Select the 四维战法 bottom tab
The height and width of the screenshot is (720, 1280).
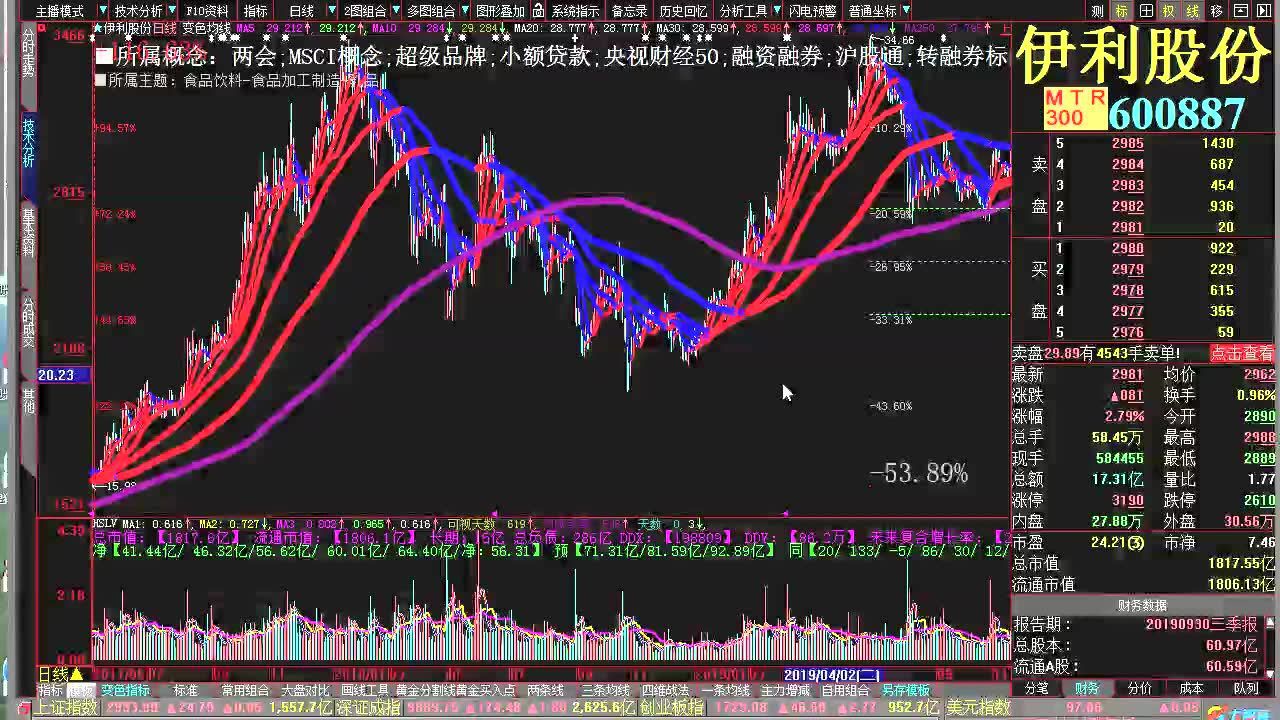665,690
